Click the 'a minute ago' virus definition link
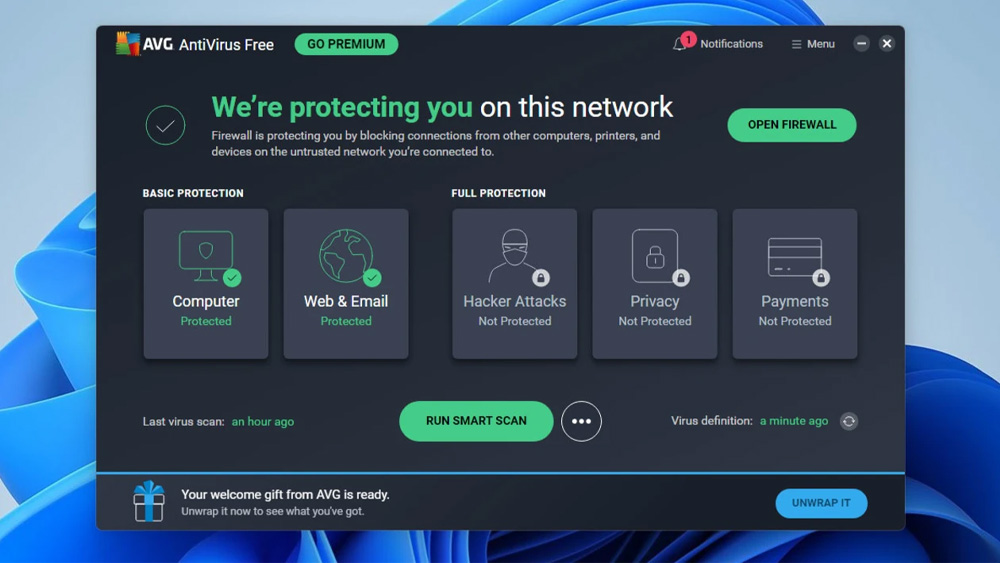Screen dimensions: 1000x563 pyautogui.click(x=794, y=421)
